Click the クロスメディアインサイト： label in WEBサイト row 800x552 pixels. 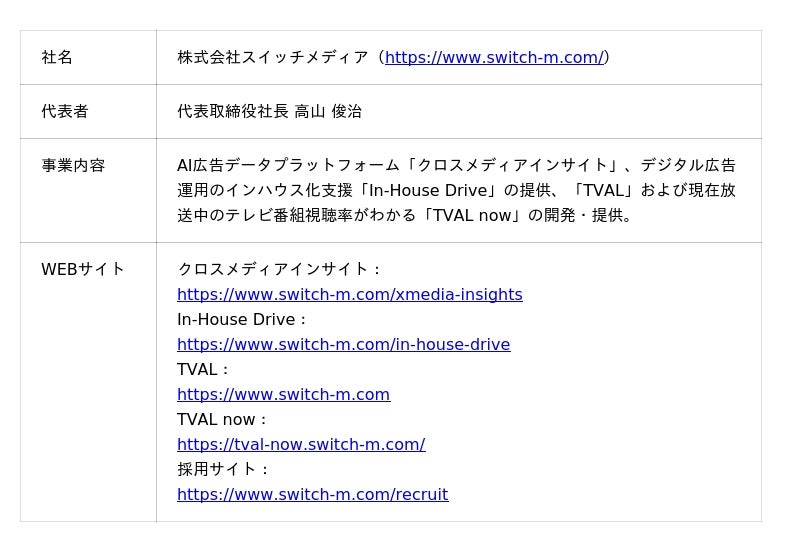tap(280, 269)
